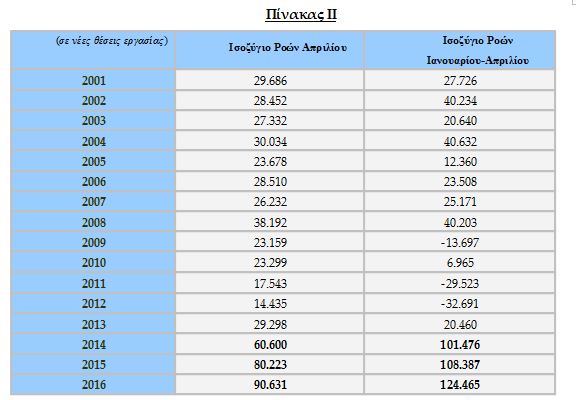
Task: Select year cell 2002
Action: [x=94, y=101]
